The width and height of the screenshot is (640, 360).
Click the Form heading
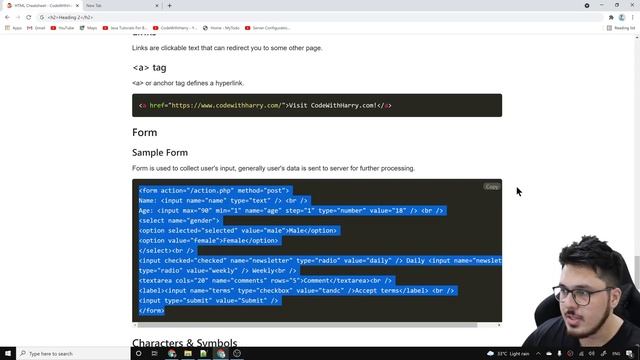coord(144,132)
